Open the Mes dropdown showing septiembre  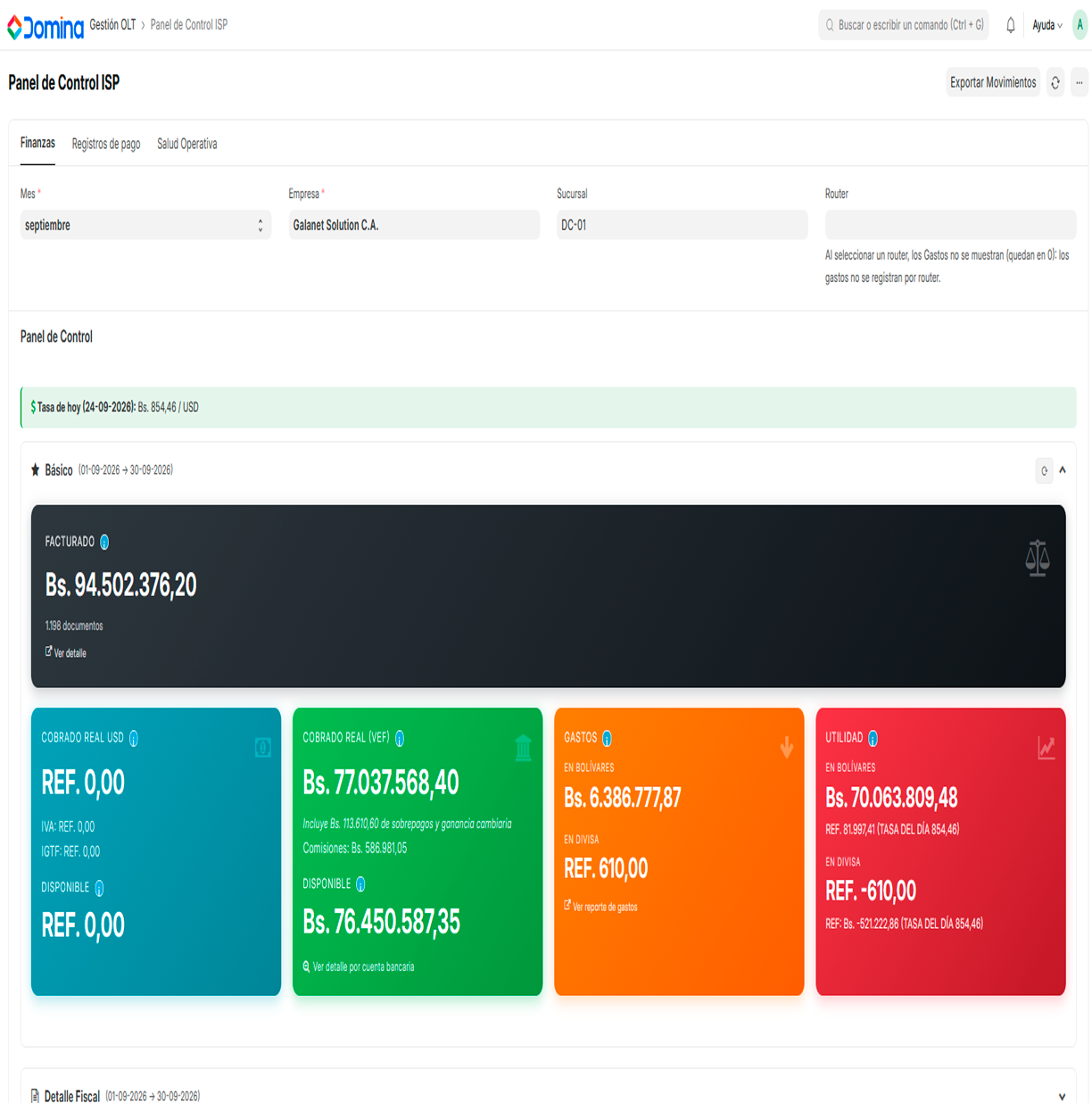pos(145,225)
